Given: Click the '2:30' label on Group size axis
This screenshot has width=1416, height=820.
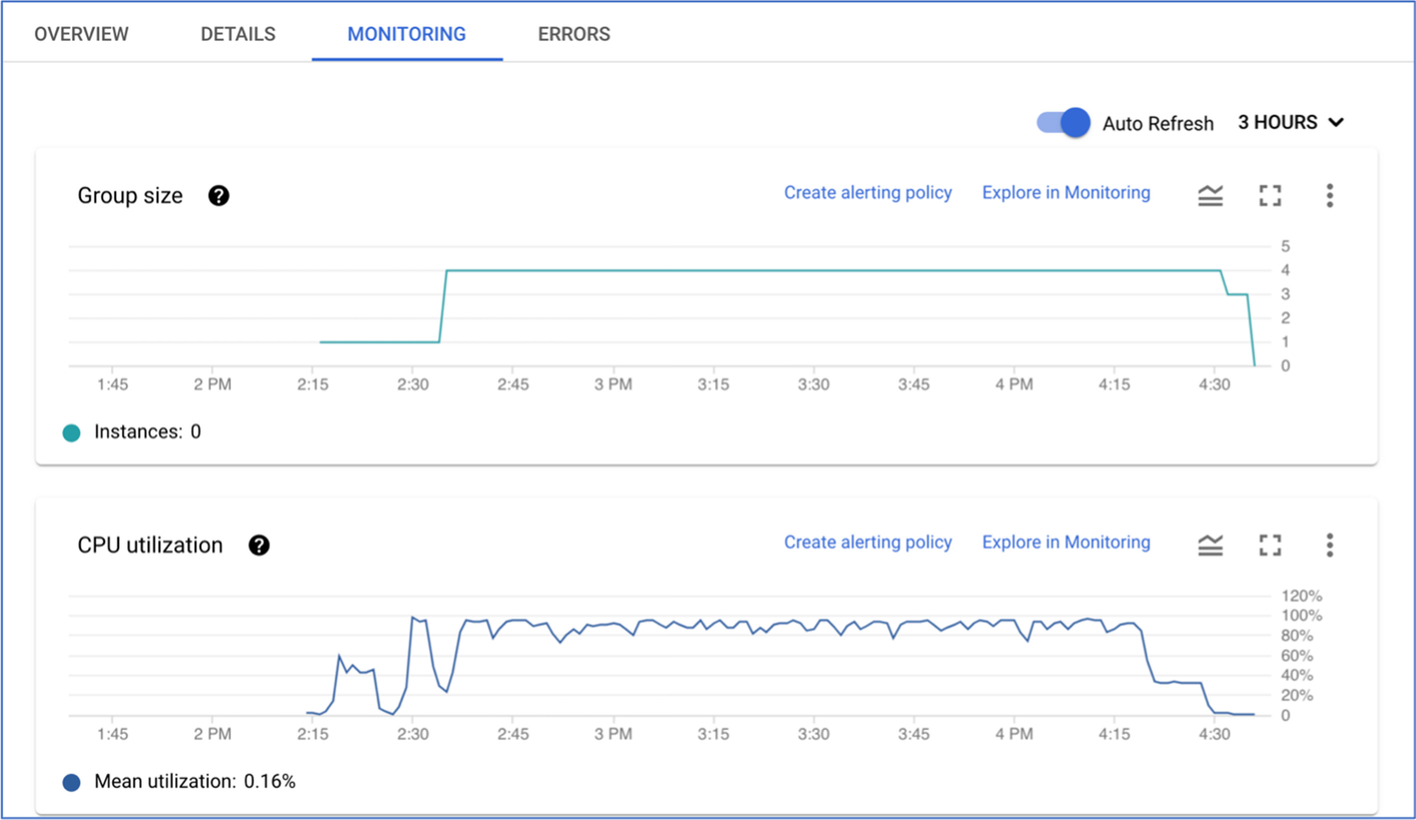Looking at the screenshot, I should click(413, 384).
